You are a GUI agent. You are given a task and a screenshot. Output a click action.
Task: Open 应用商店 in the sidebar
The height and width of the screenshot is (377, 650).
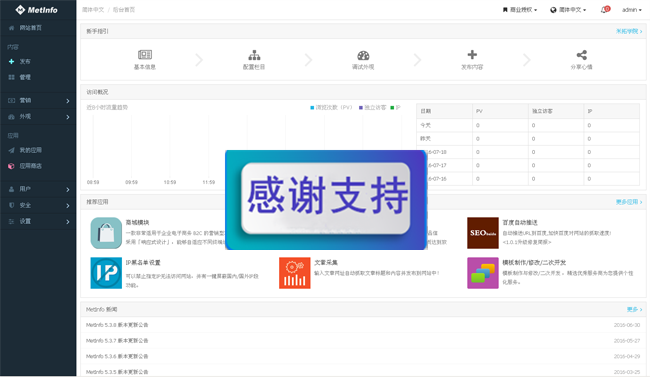tap(25, 166)
